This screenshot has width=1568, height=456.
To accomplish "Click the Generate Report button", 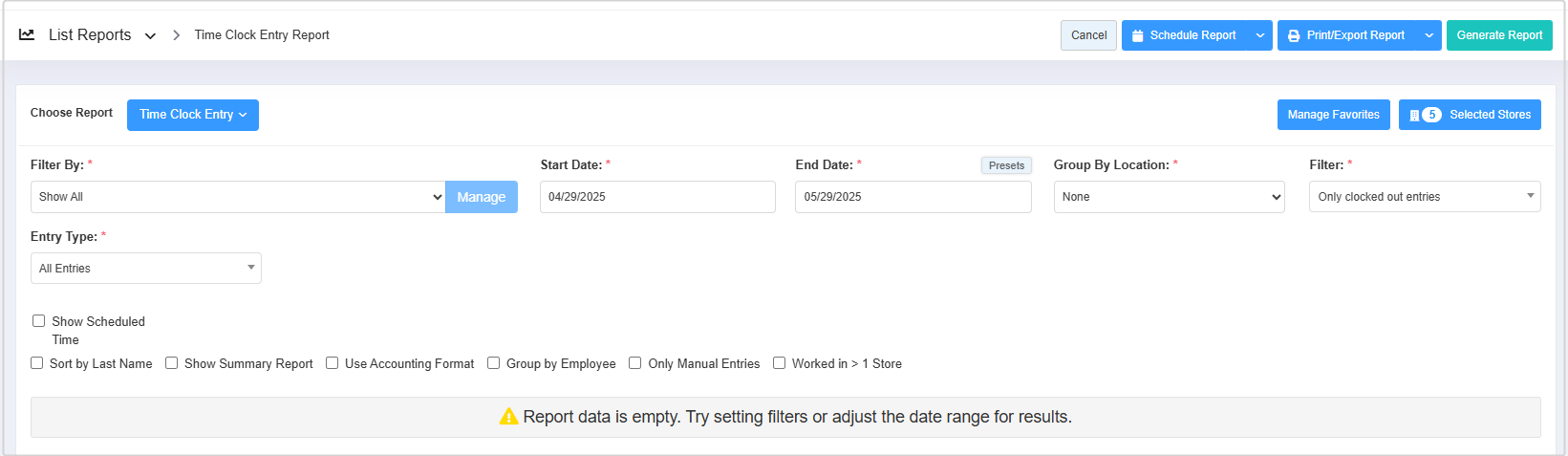I will tap(1499, 35).
